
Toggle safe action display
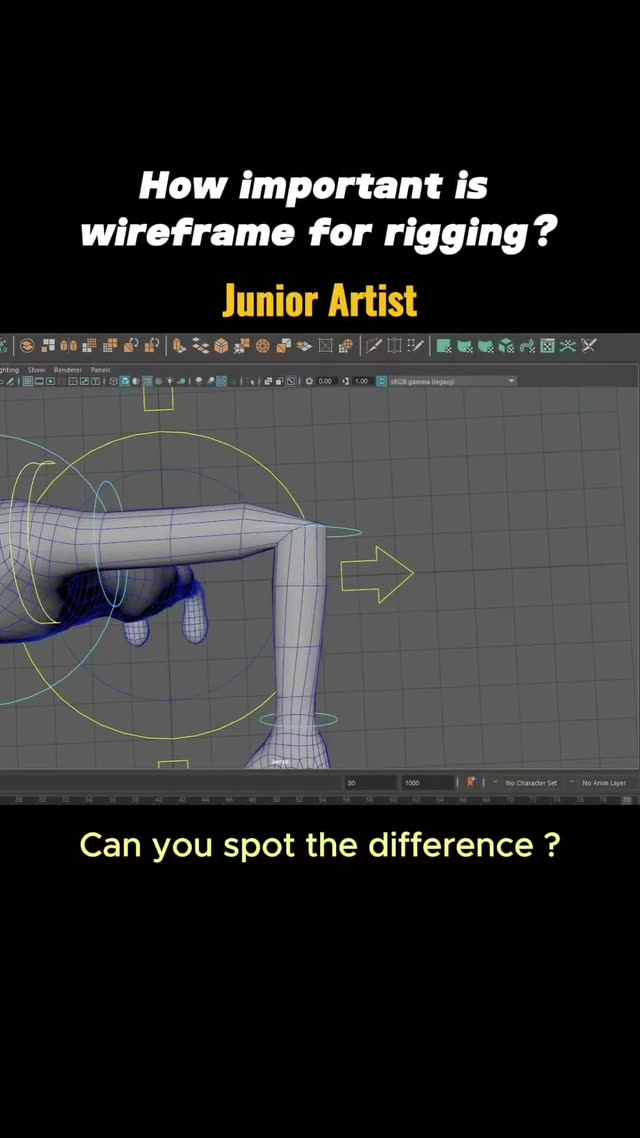click(84, 381)
